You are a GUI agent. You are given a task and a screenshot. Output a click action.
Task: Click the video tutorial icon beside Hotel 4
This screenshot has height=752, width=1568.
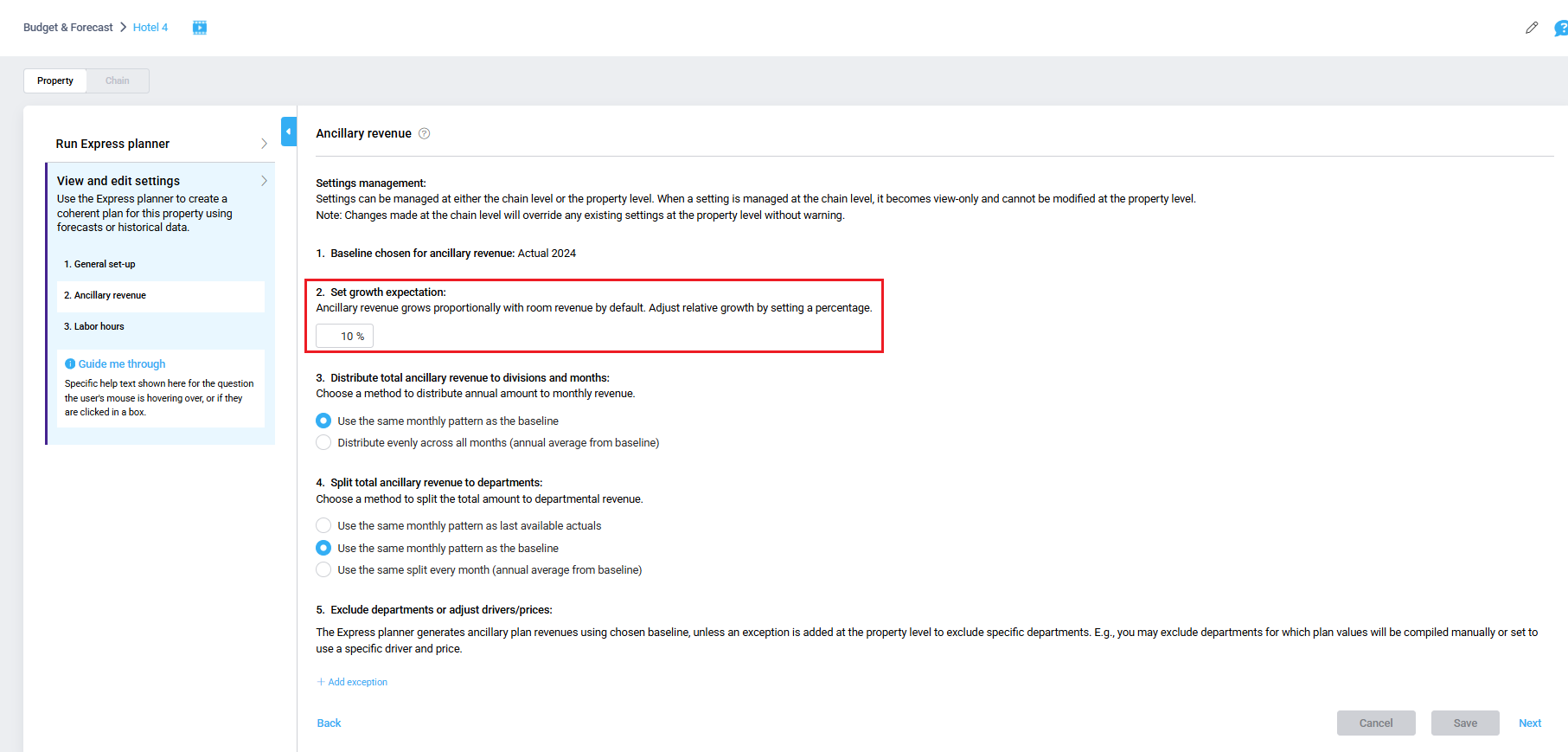coord(200,28)
